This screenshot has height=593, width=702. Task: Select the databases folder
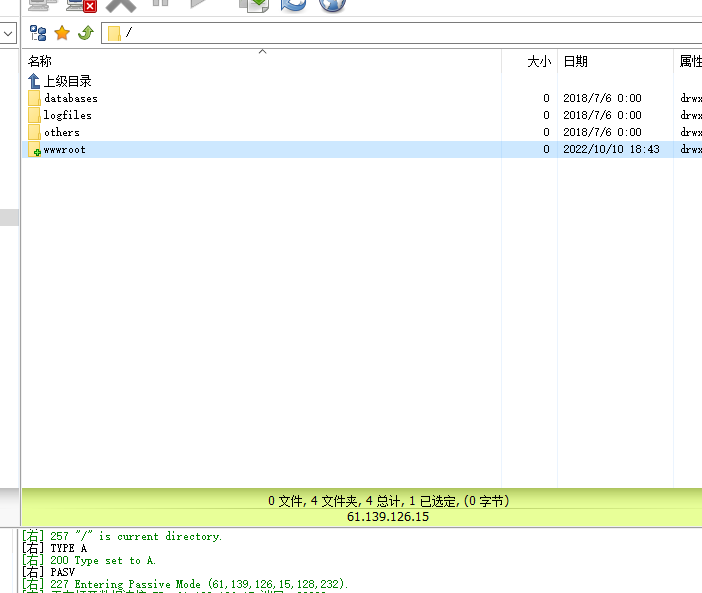70,98
